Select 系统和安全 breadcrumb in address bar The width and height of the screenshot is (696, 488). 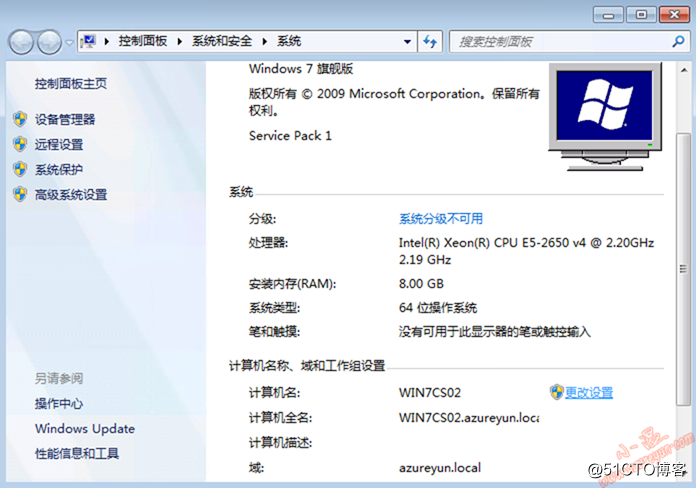(x=222, y=41)
